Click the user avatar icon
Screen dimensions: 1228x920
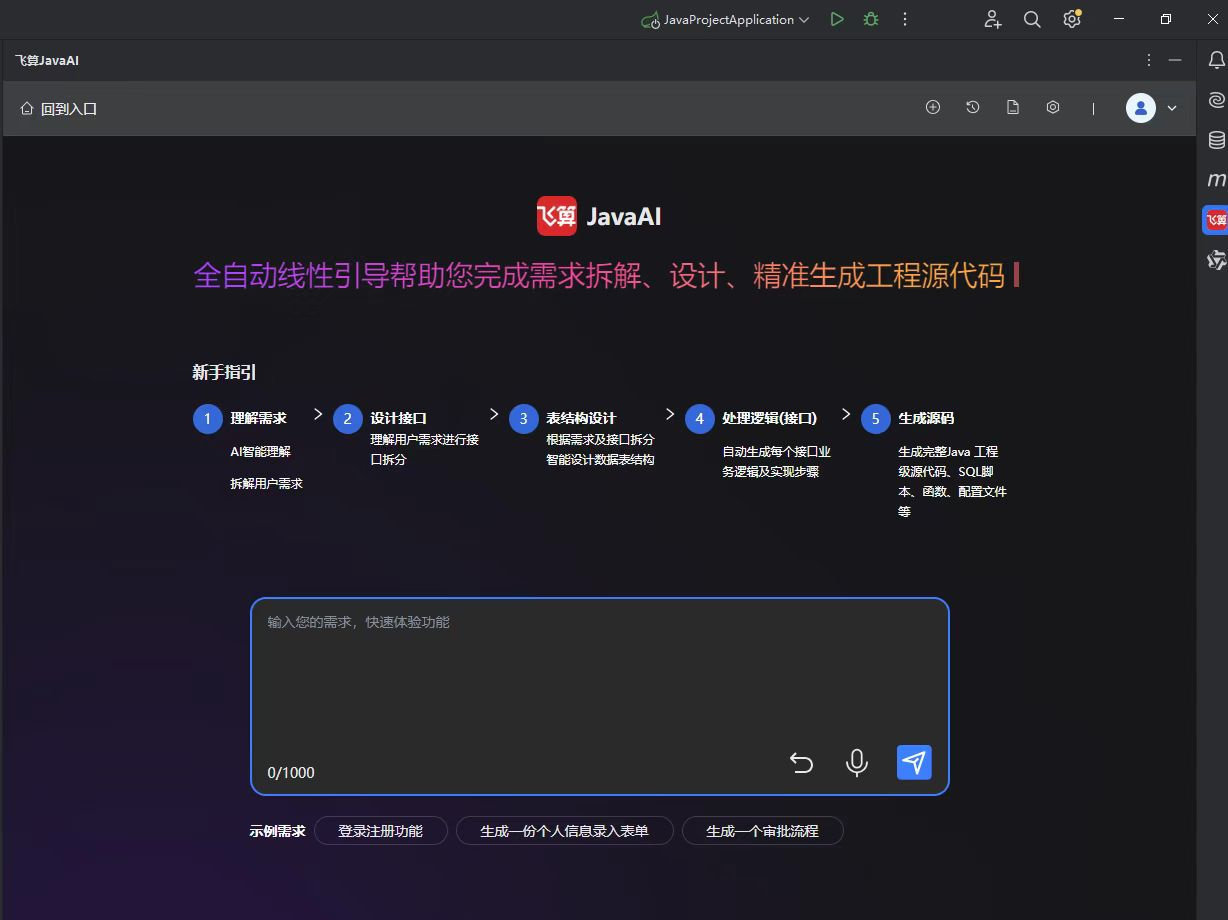click(1141, 108)
